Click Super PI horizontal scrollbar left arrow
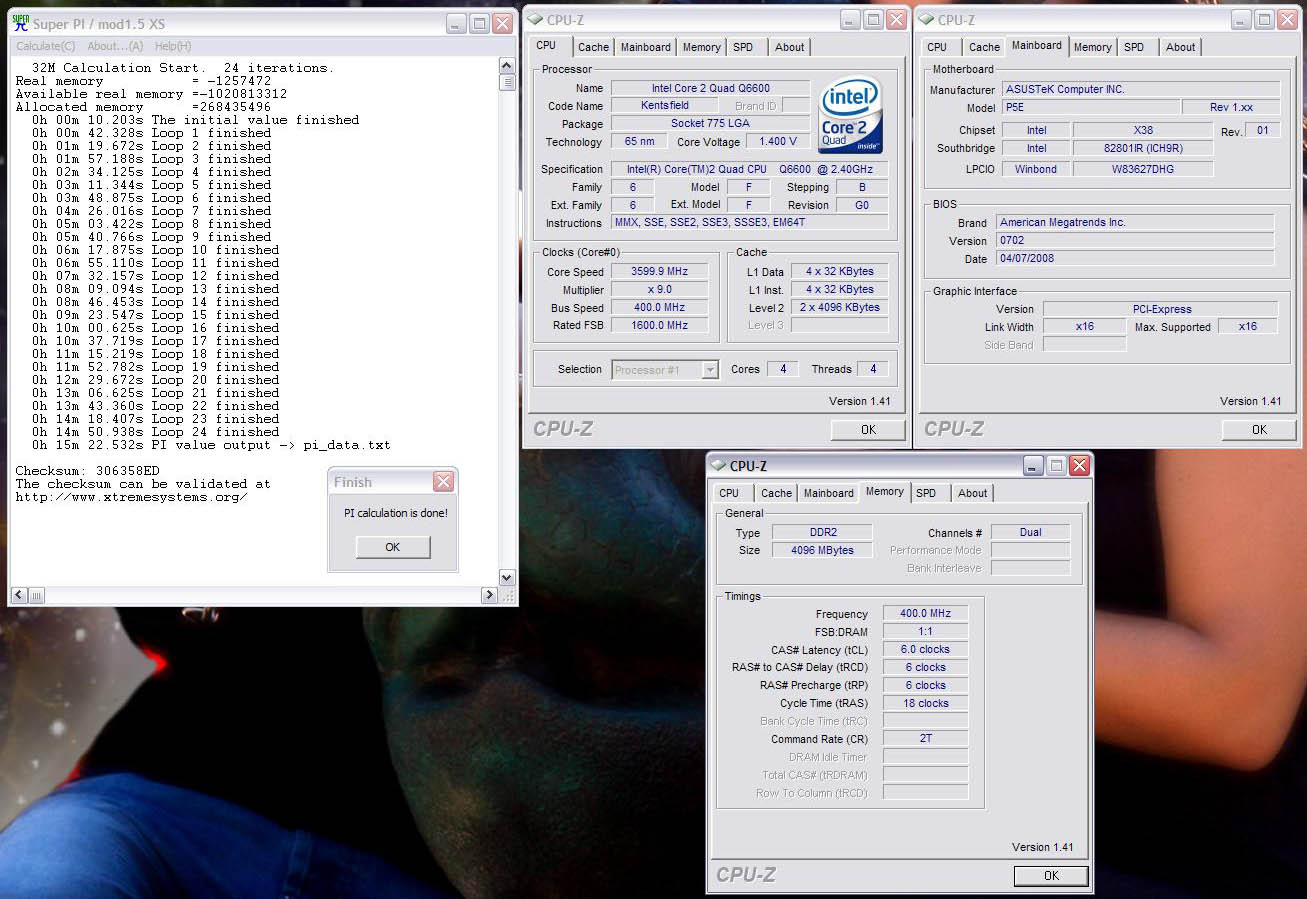 click(19, 595)
